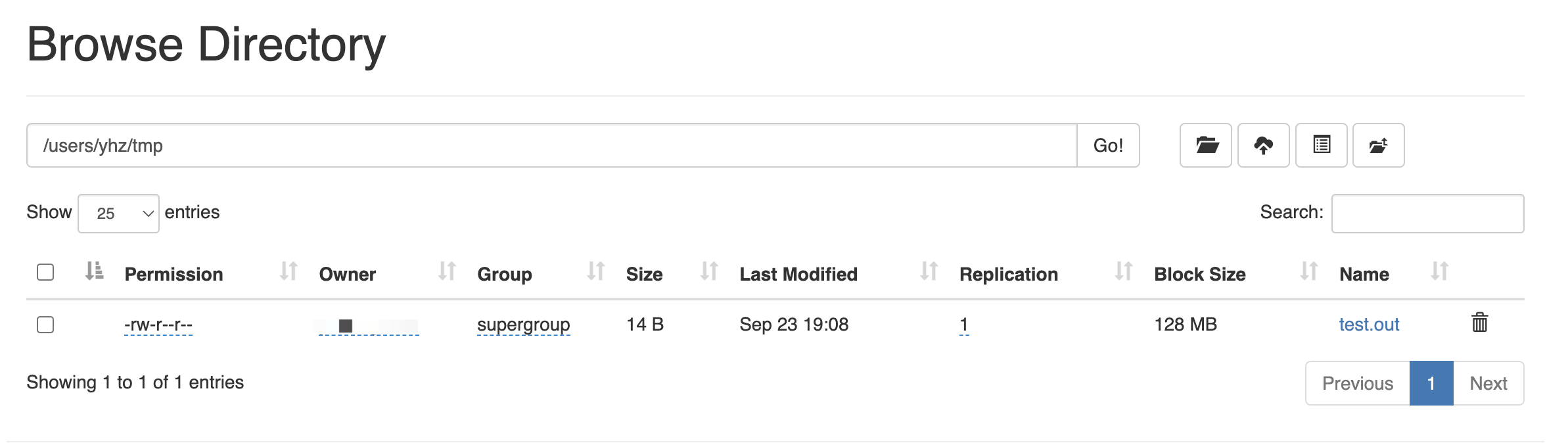Sort by Last Modified column arrows
The width and height of the screenshot is (1568, 443).
point(929,271)
